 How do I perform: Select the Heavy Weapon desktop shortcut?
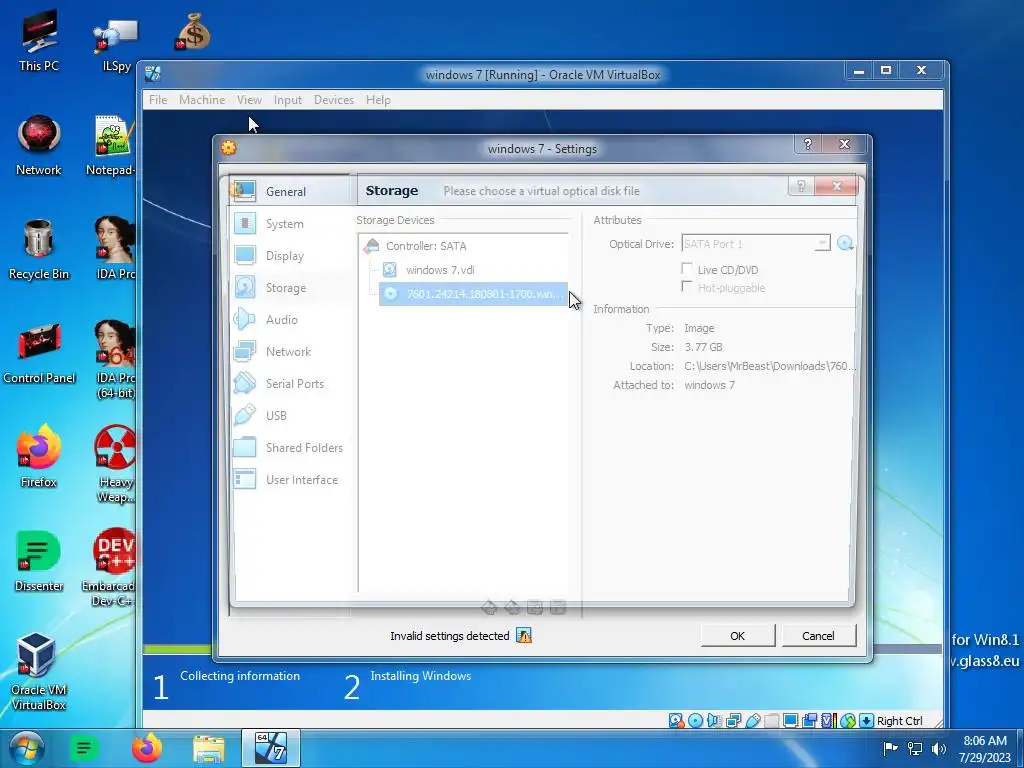[x=116, y=464]
